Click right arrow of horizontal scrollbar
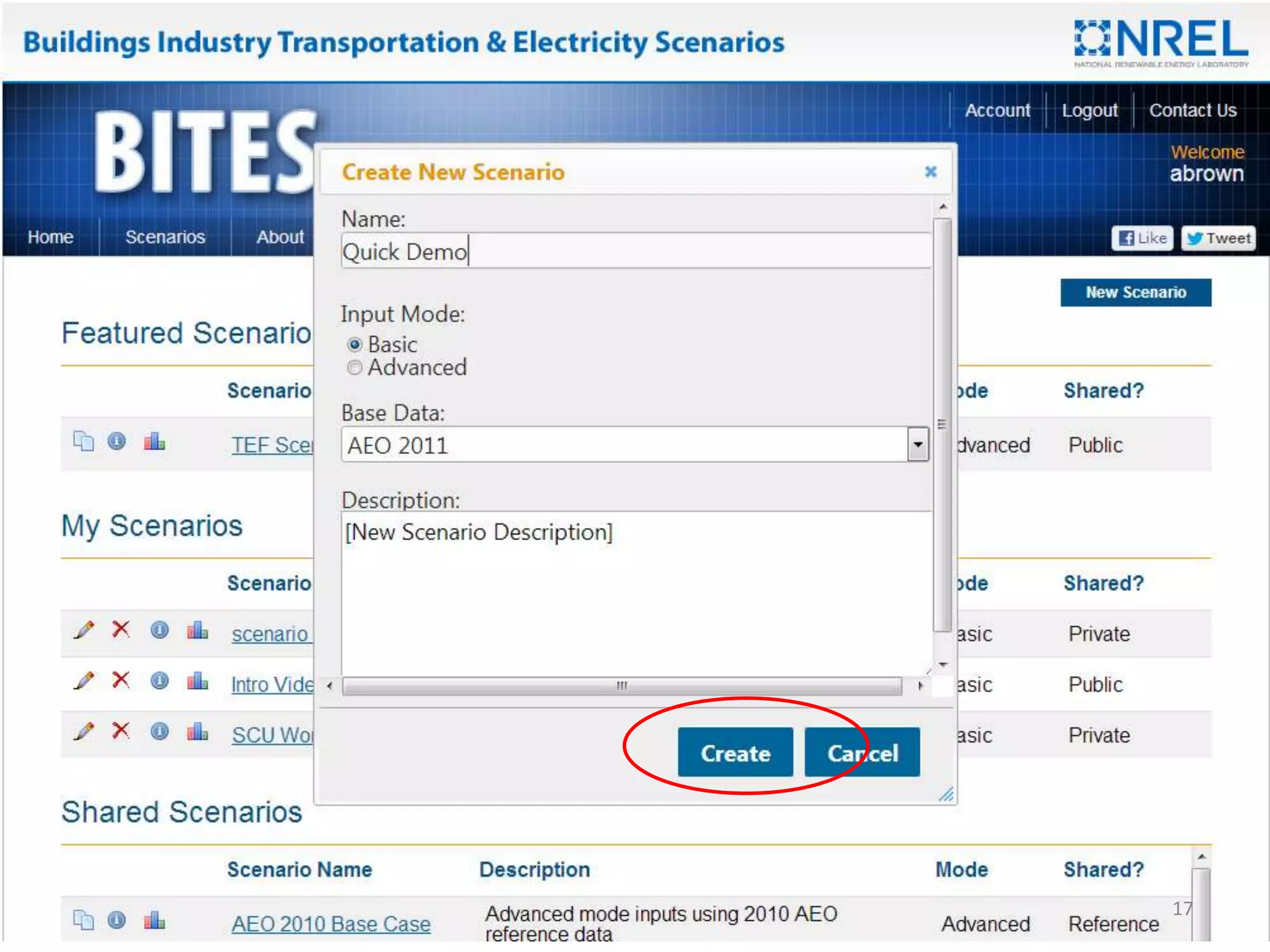Image resolution: width=1270 pixels, height=952 pixels. [920, 685]
